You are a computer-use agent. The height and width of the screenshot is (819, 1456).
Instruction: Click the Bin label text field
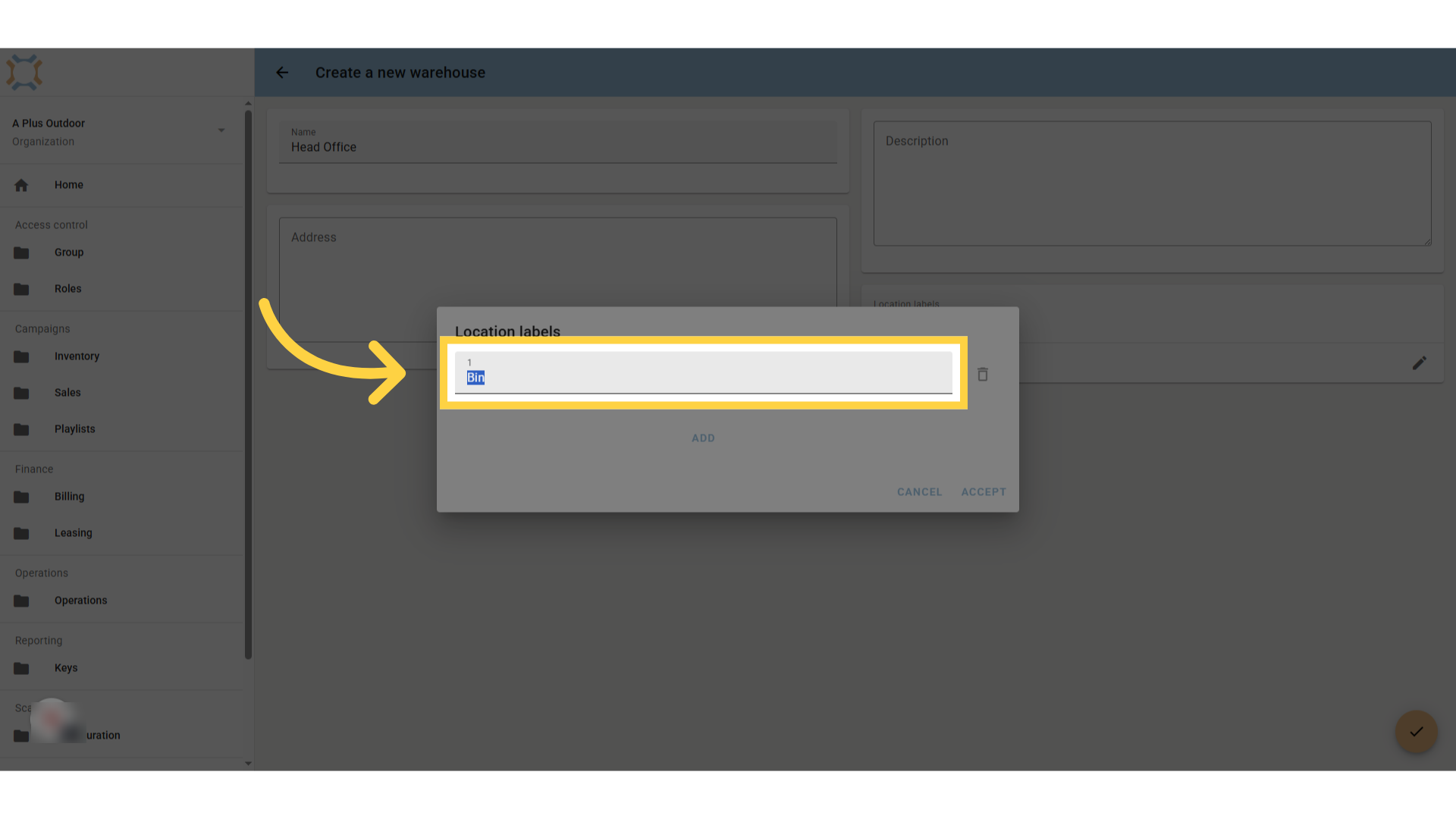coord(703,372)
